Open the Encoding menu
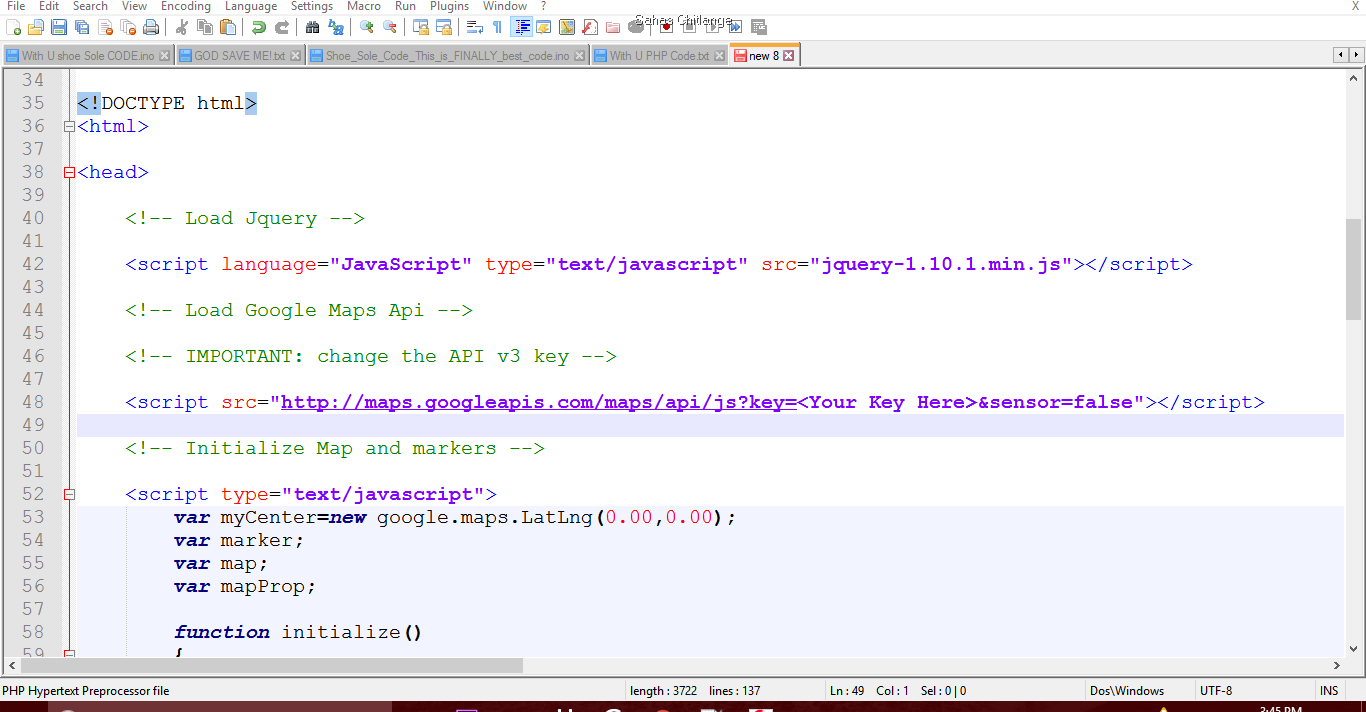 (186, 6)
